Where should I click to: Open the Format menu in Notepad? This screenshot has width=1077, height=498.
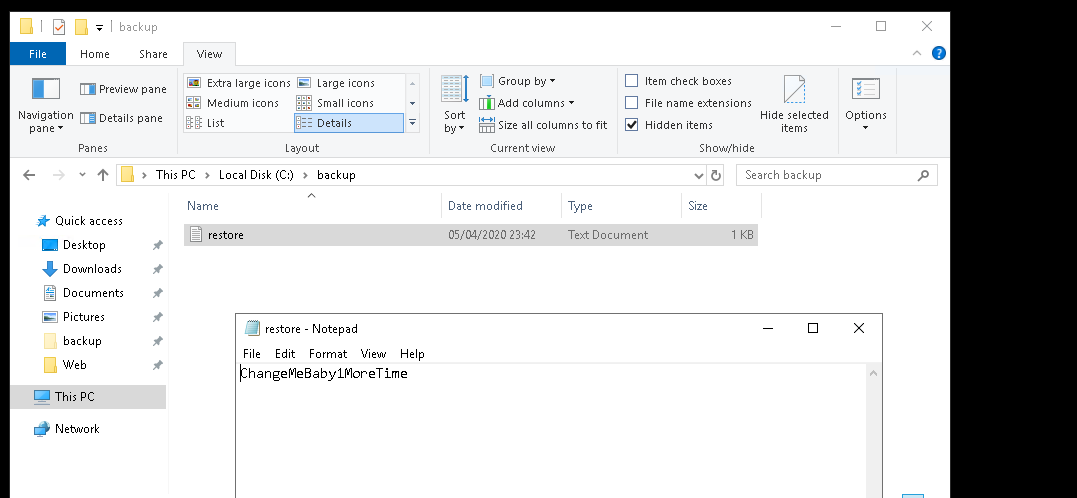coord(328,354)
